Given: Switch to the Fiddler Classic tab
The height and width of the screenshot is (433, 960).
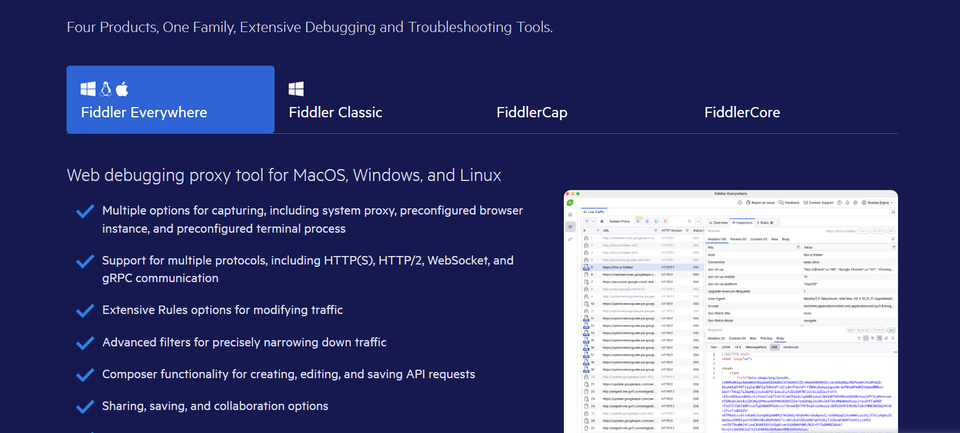Looking at the screenshot, I should point(335,112).
